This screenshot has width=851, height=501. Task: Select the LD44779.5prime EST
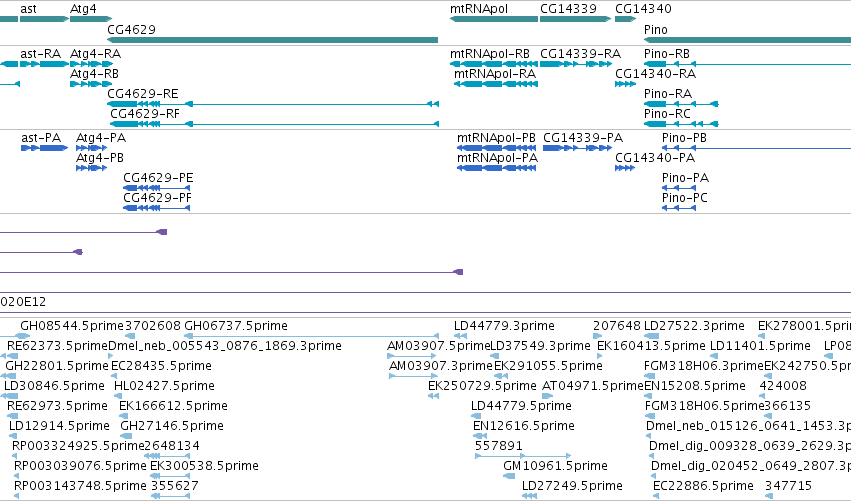point(522,406)
